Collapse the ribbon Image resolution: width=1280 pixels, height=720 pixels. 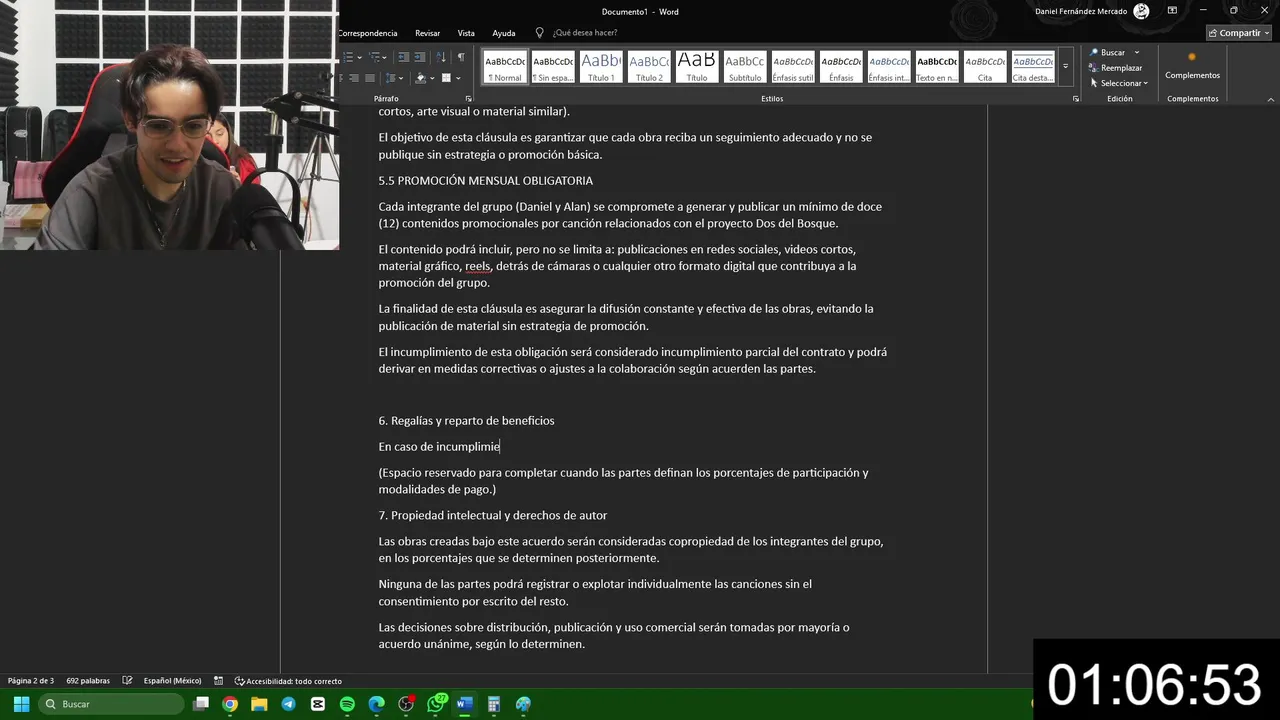coord(1271,99)
